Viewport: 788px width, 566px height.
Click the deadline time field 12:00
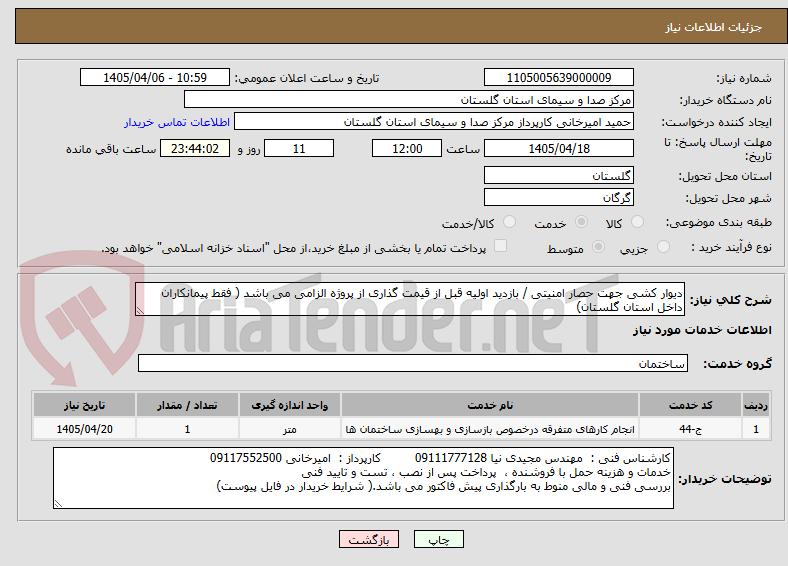(x=407, y=148)
